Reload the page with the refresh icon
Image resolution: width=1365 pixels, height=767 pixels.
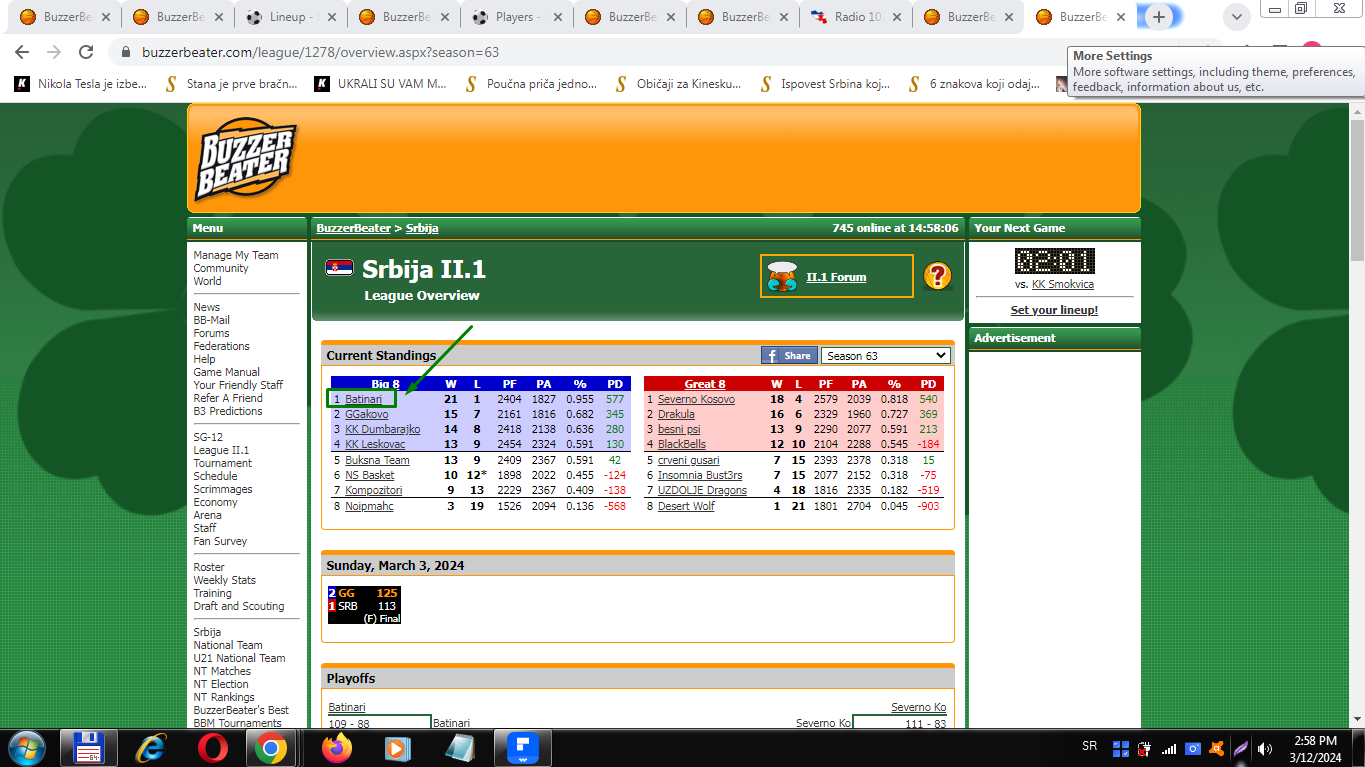(x=86, y=52)
